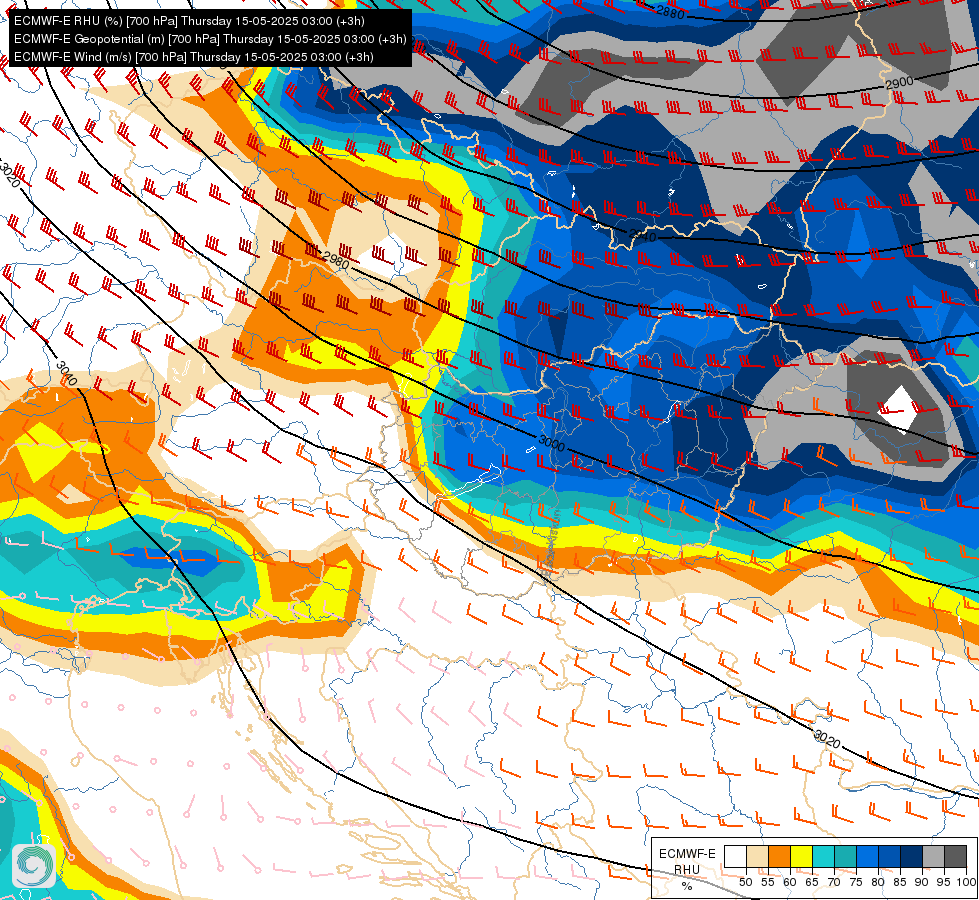Click the legend value 90
979x900 pixels.
click(922, 882)
